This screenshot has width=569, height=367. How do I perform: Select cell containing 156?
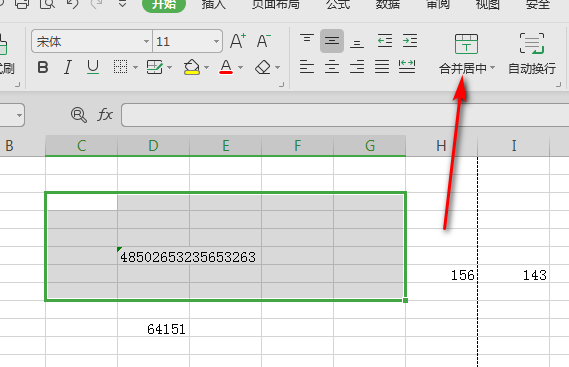441,274
